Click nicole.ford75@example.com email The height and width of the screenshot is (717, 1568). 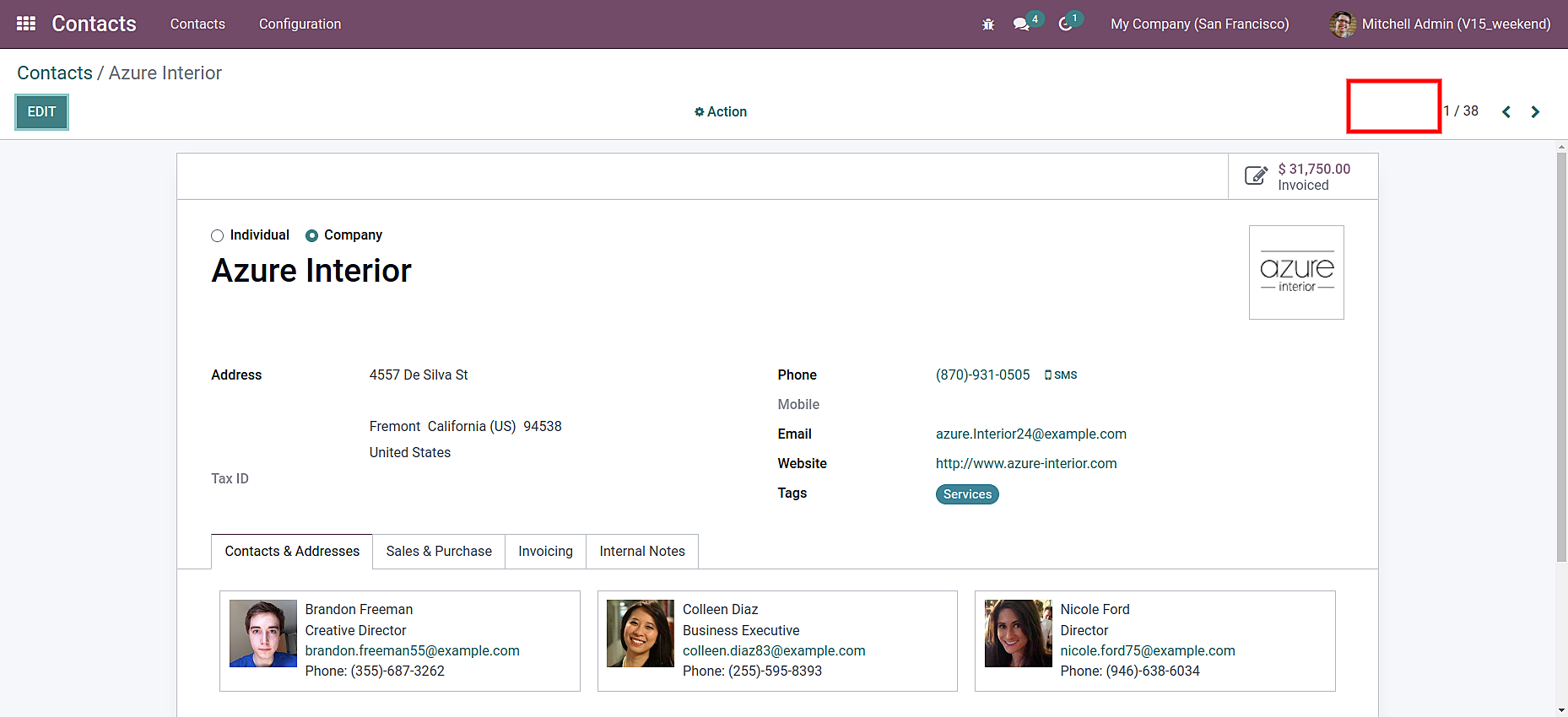coord(1148,651)
